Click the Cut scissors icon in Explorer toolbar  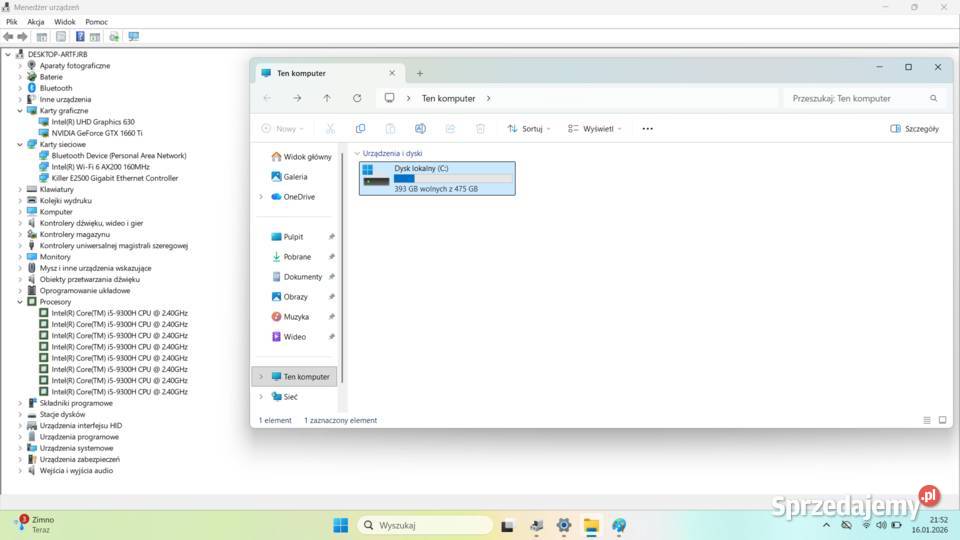point(330,129)
